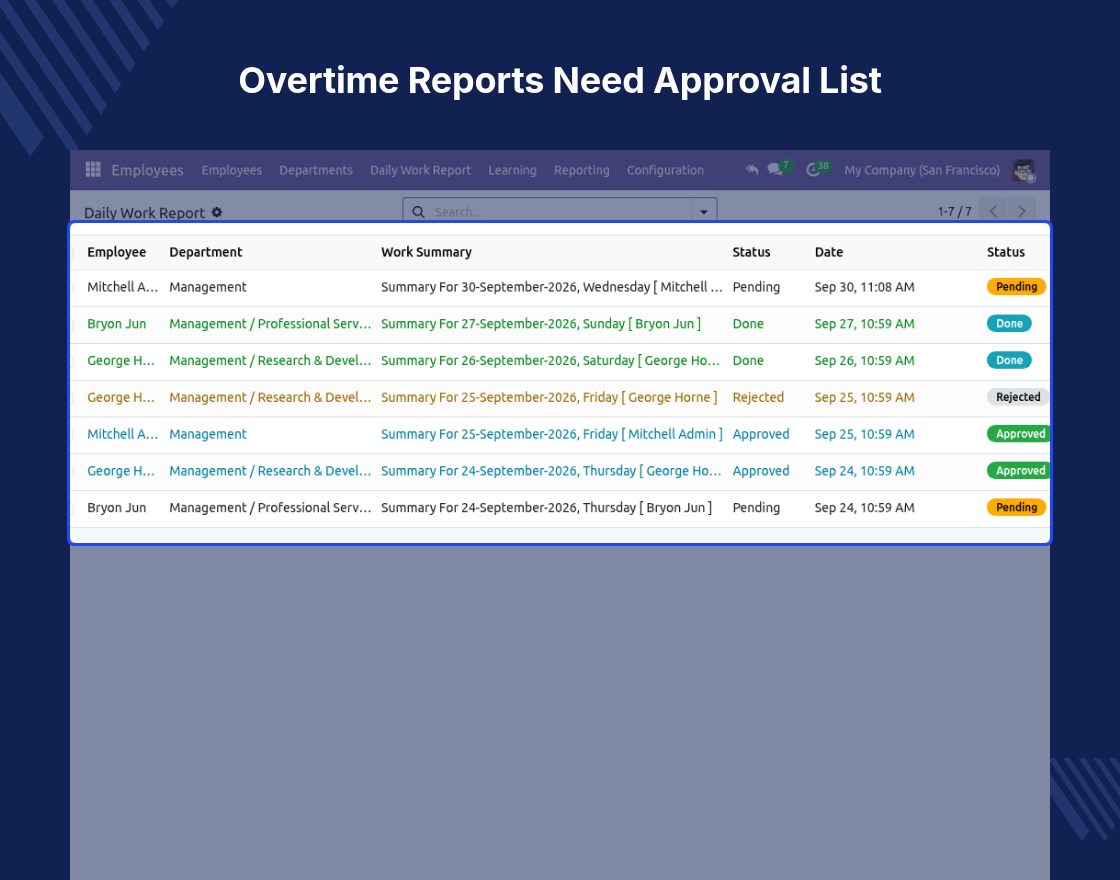This screenshot has width=1120, height=880.
Task: Sort by Department column header
Action: (x=206, y=252)
